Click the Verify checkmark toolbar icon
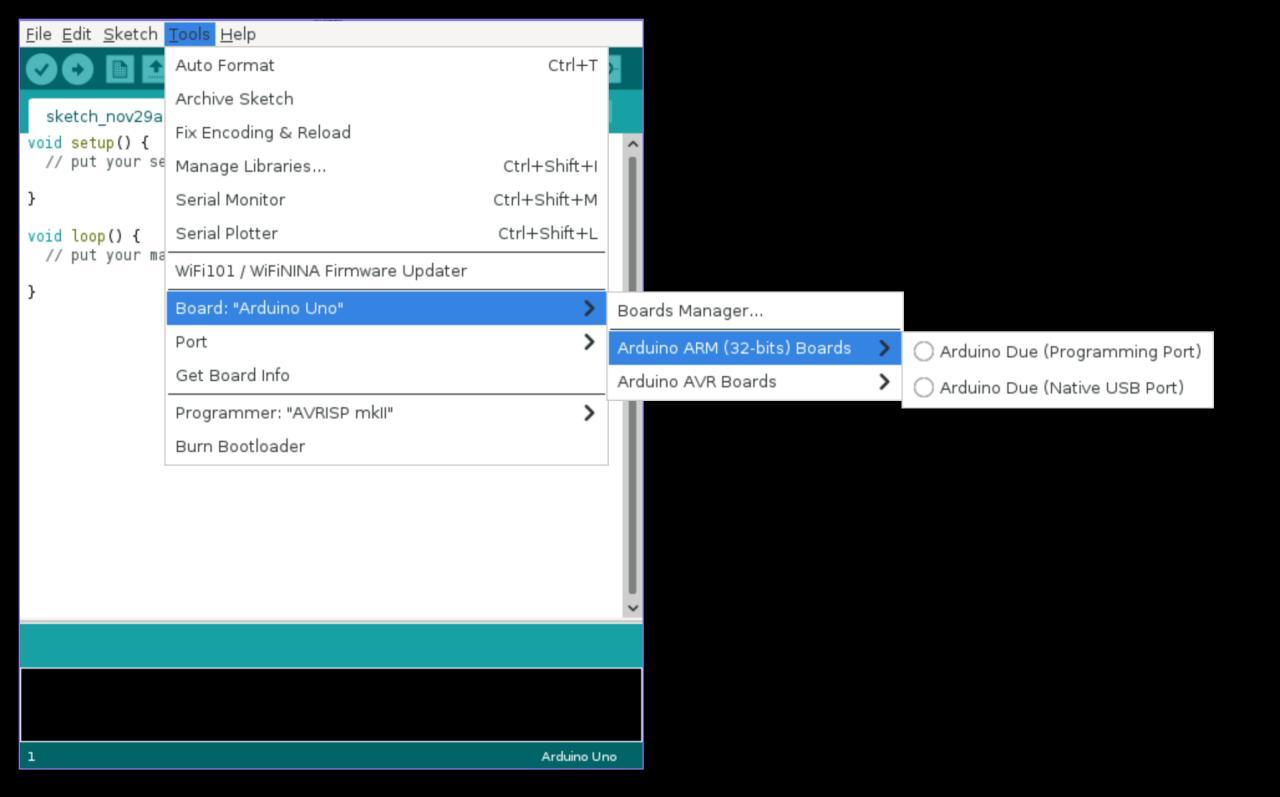 click(41, 69)
